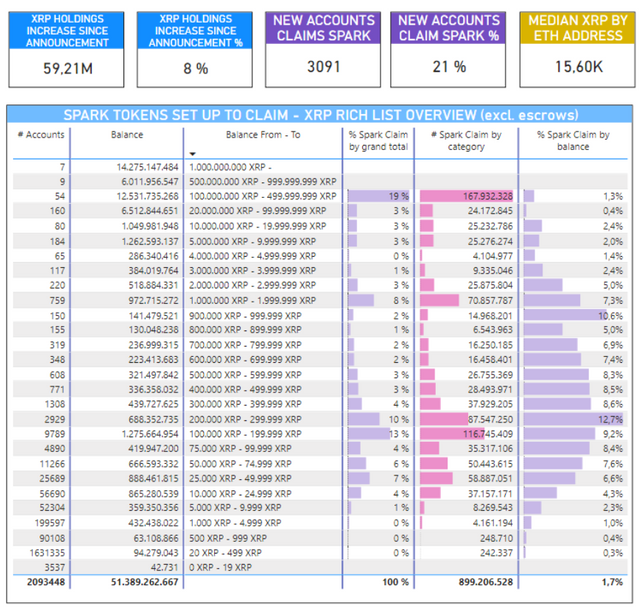The image size is (640, 609).
Task: Select the 9,2% claim by balance value
Action: (613, 434)
